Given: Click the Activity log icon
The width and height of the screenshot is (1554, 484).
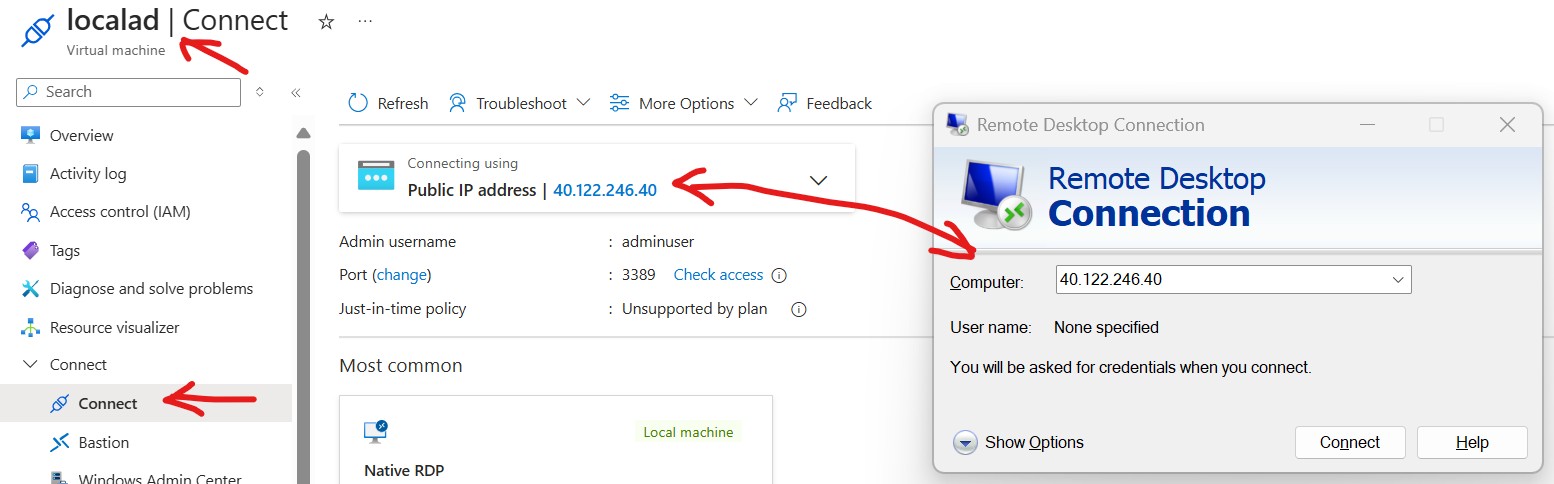Looking at the screenshot, I should (30, 173).
